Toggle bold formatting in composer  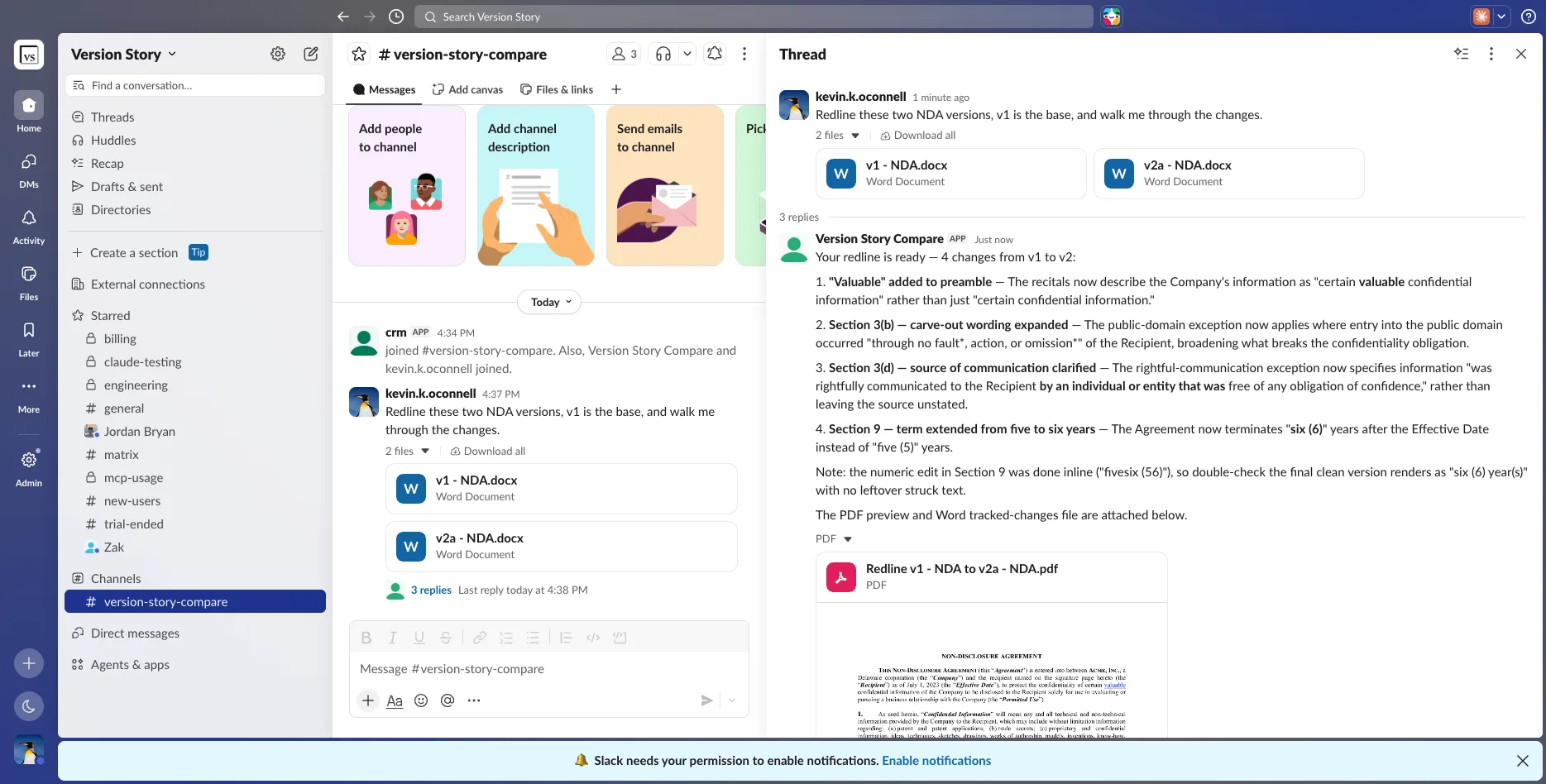(x=366, y=638)
